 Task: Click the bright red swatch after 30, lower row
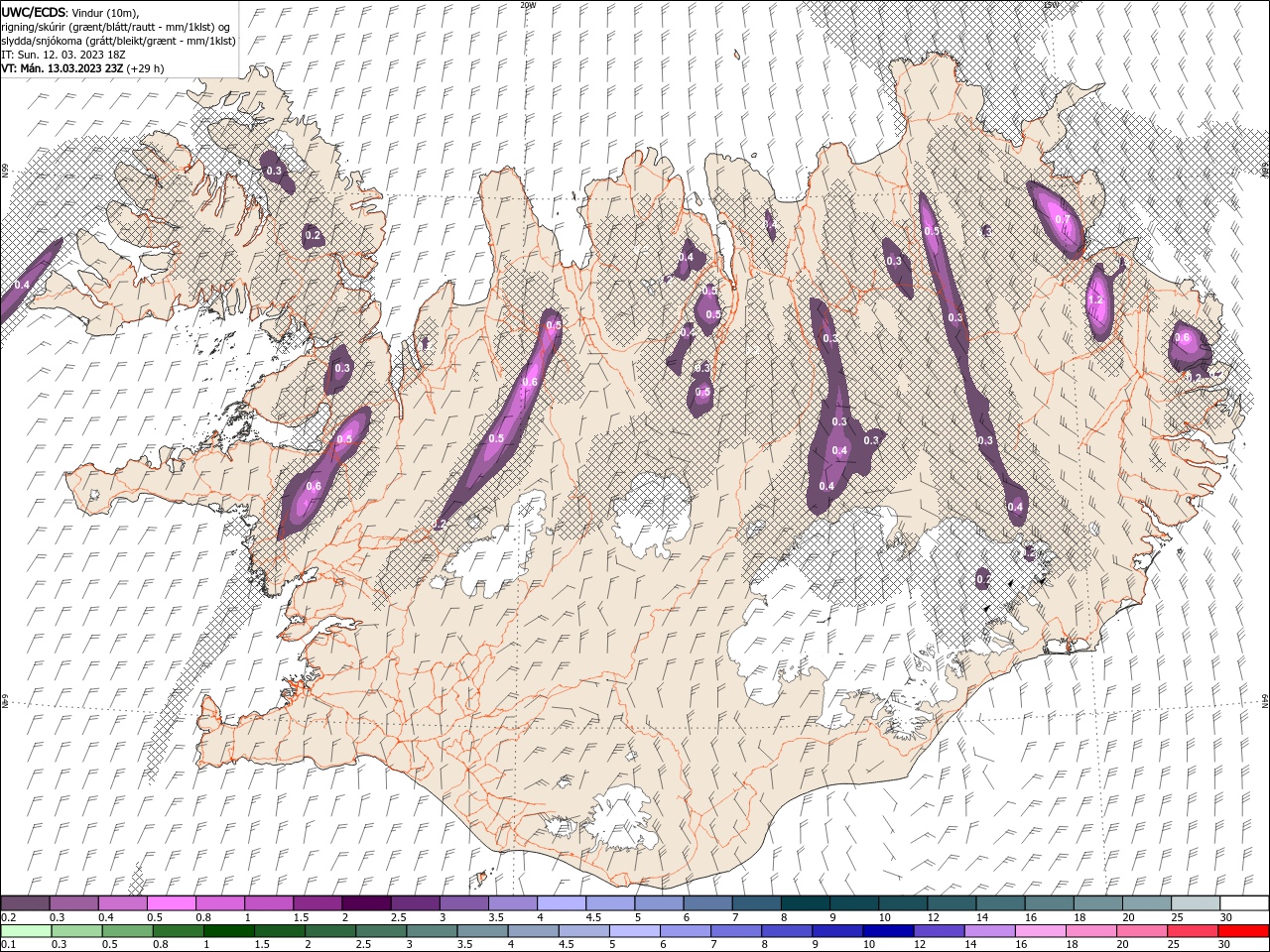coord(1243,930)
